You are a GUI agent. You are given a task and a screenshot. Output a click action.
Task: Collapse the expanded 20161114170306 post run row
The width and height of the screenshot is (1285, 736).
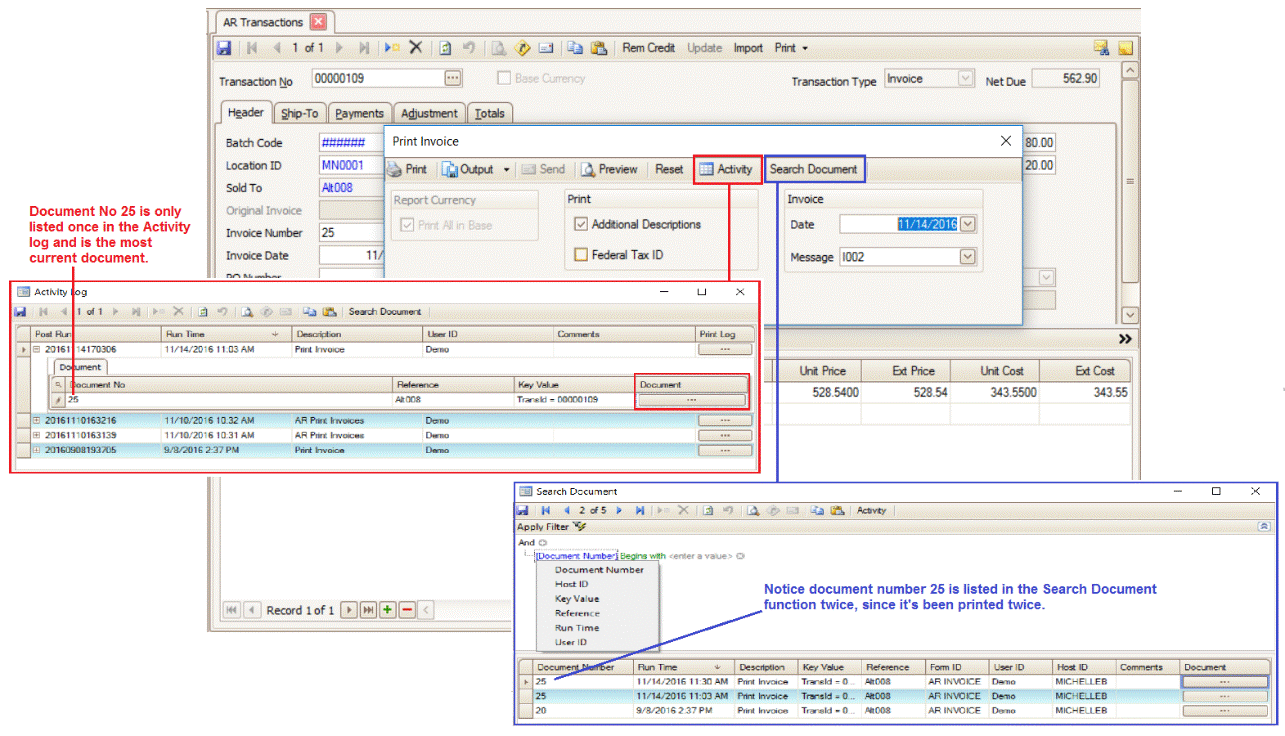(37, 350)
